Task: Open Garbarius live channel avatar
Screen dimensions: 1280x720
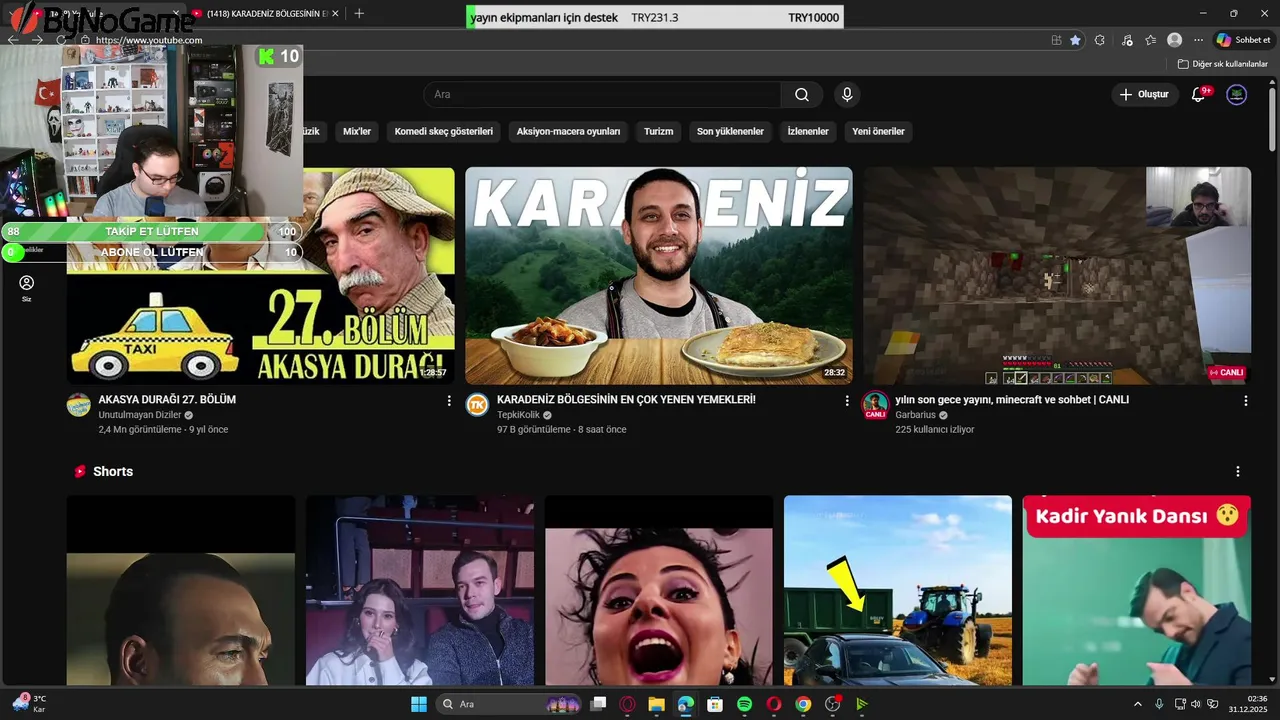Action: coord(875,404)
